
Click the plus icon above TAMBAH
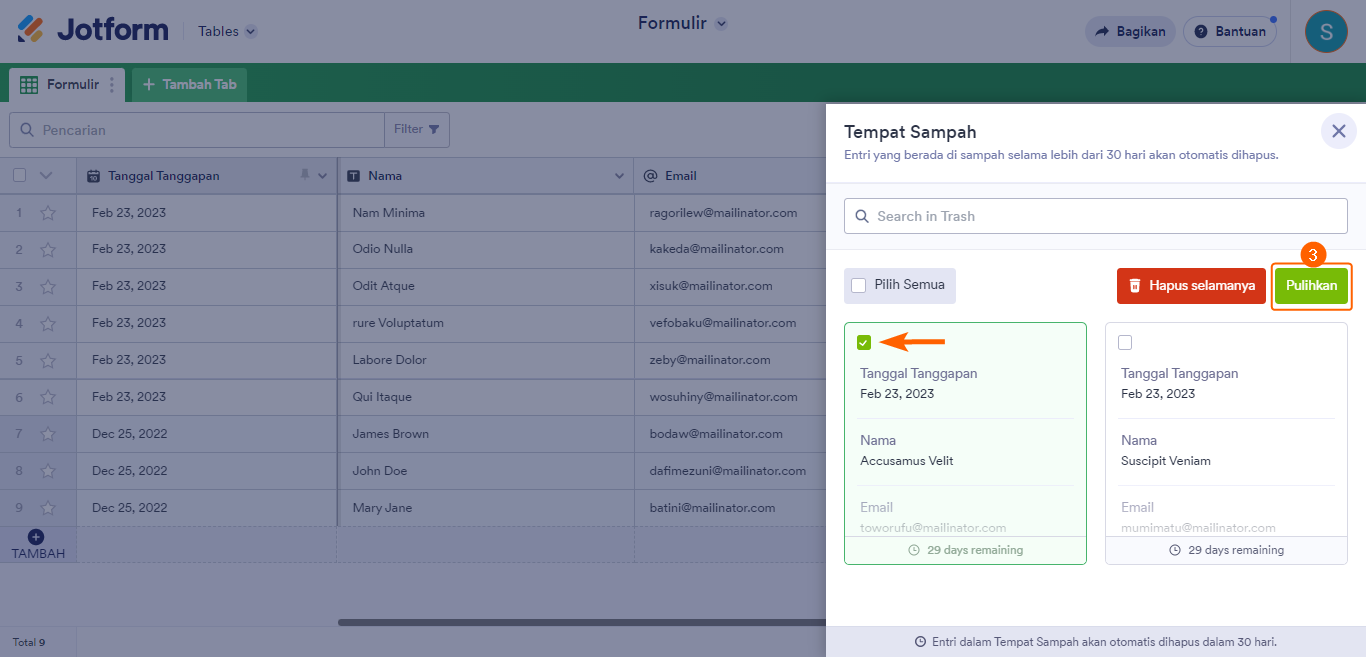click(x=36, y=537)
